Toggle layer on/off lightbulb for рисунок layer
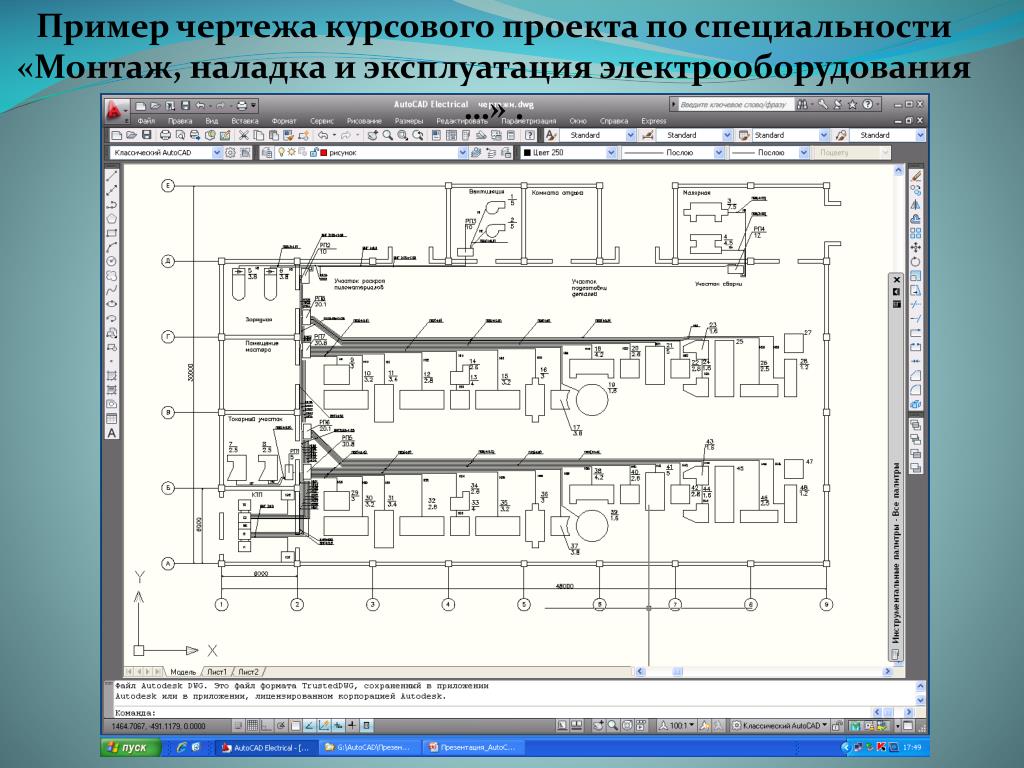The image size is (1024, 768). coord(281,152)
